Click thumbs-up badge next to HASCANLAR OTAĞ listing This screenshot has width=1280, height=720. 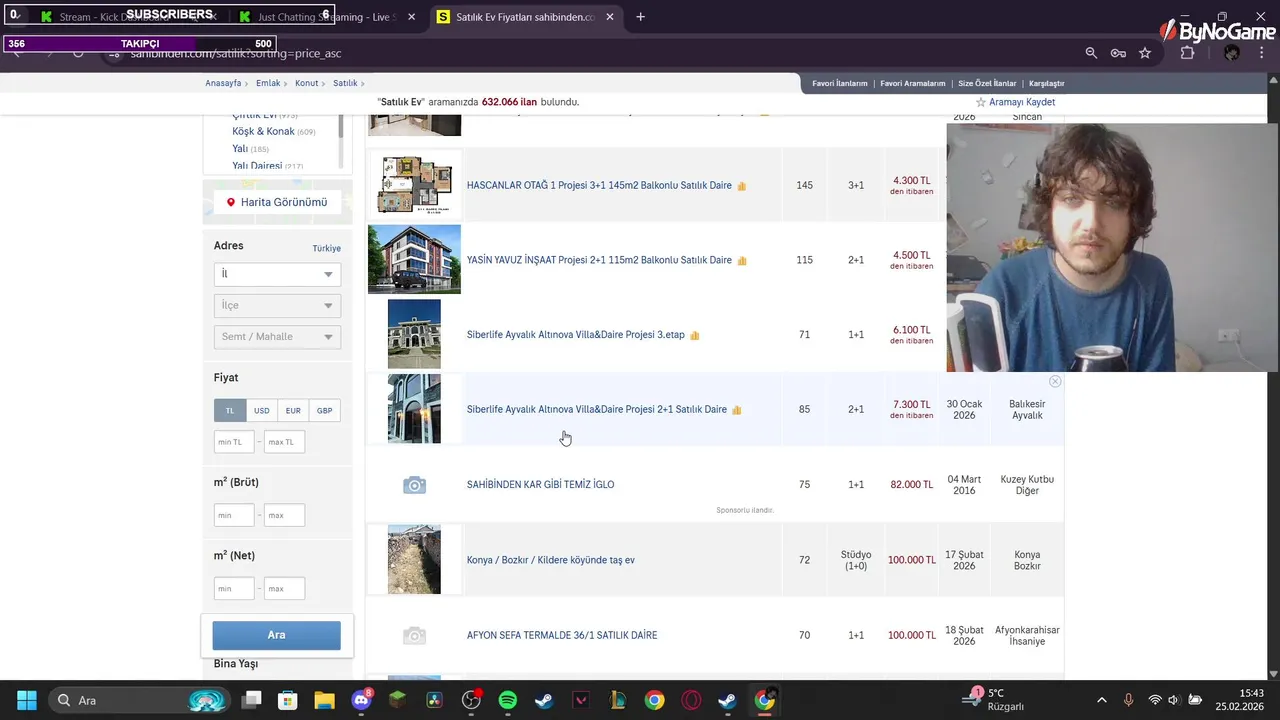click(741, 186)
